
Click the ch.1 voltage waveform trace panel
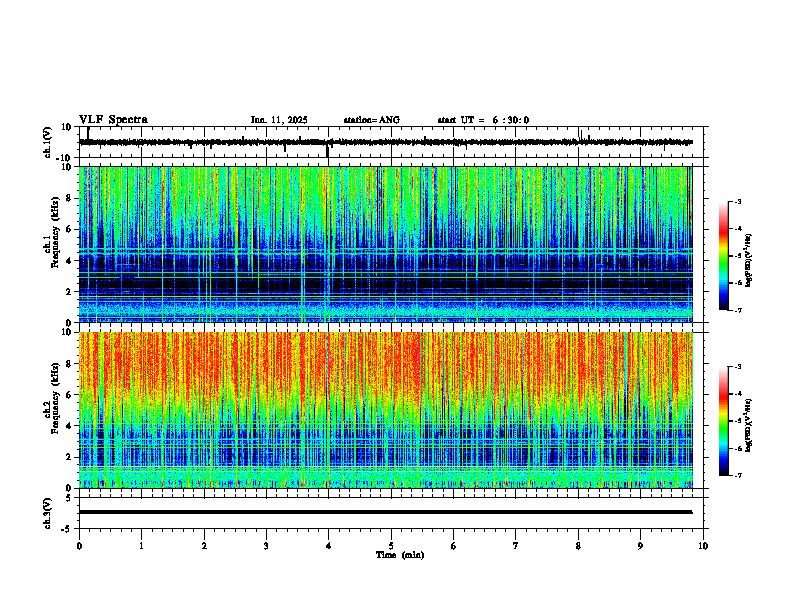click(x=391, y=142)
